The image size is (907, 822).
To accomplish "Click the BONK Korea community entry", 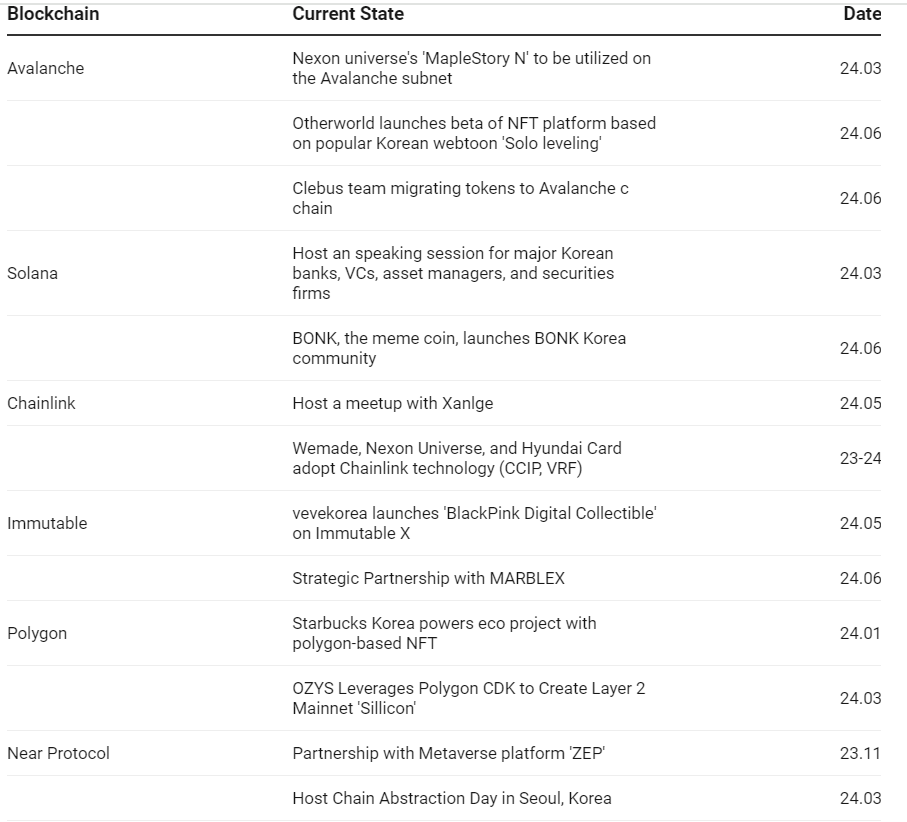I will pyautogui.click(x=459, y=348).
